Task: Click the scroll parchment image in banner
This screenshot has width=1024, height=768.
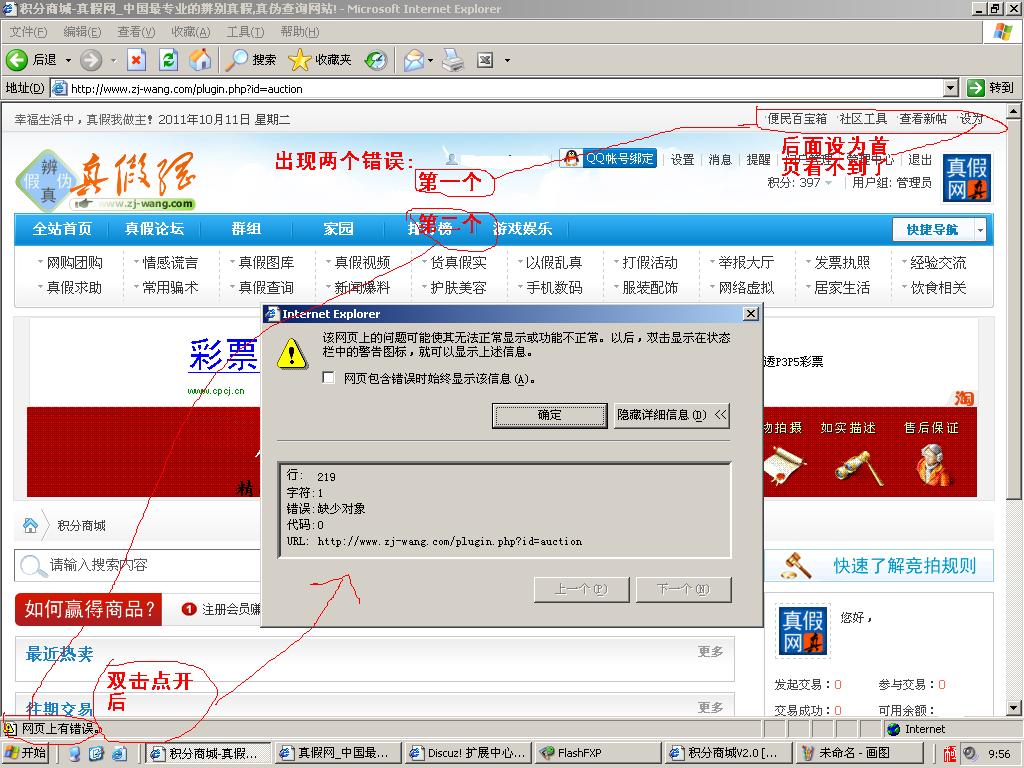Action: tap(783, 465)
